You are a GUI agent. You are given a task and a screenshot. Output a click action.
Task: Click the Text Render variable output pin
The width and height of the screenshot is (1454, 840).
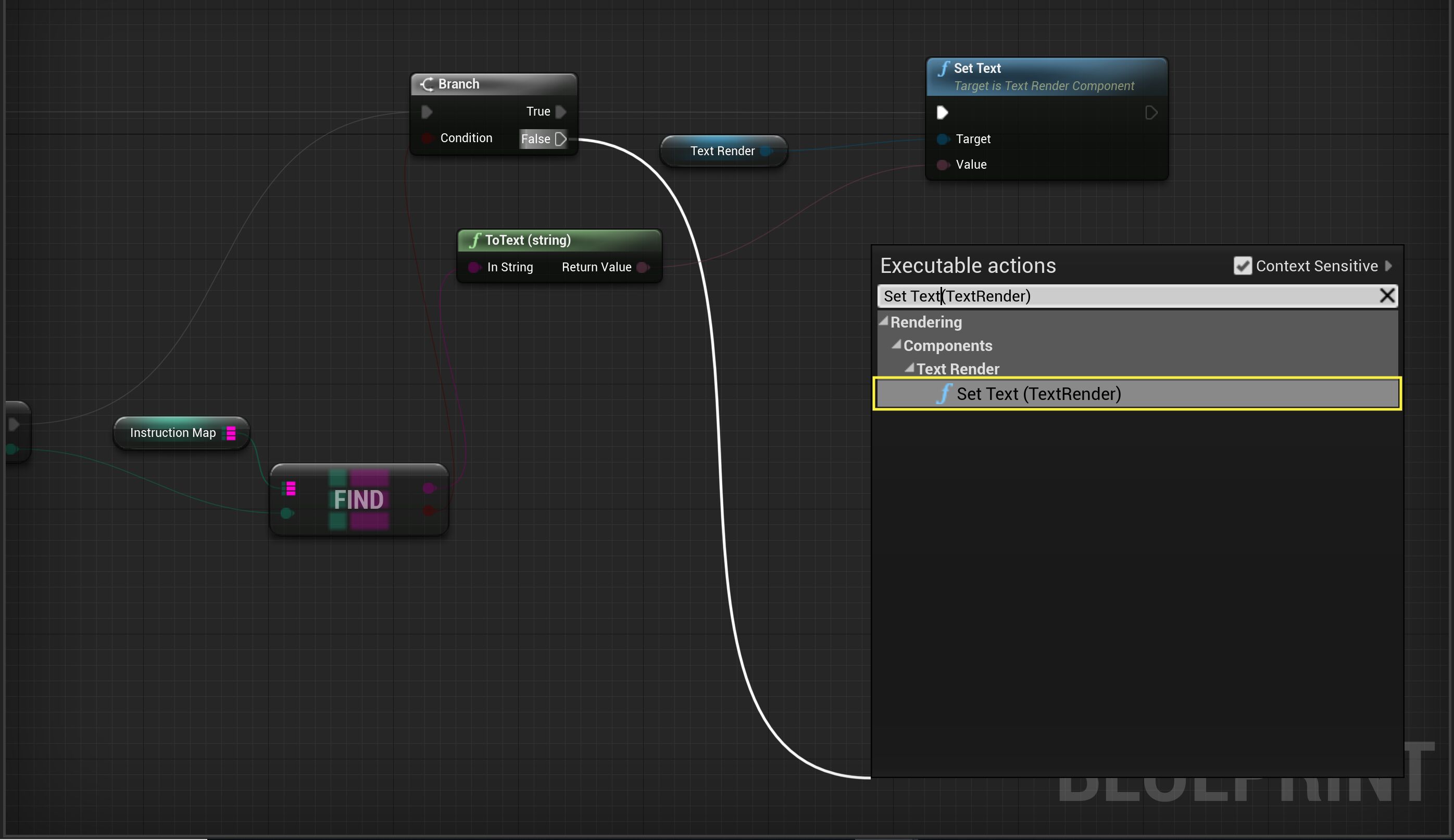(x=766, y=151)
